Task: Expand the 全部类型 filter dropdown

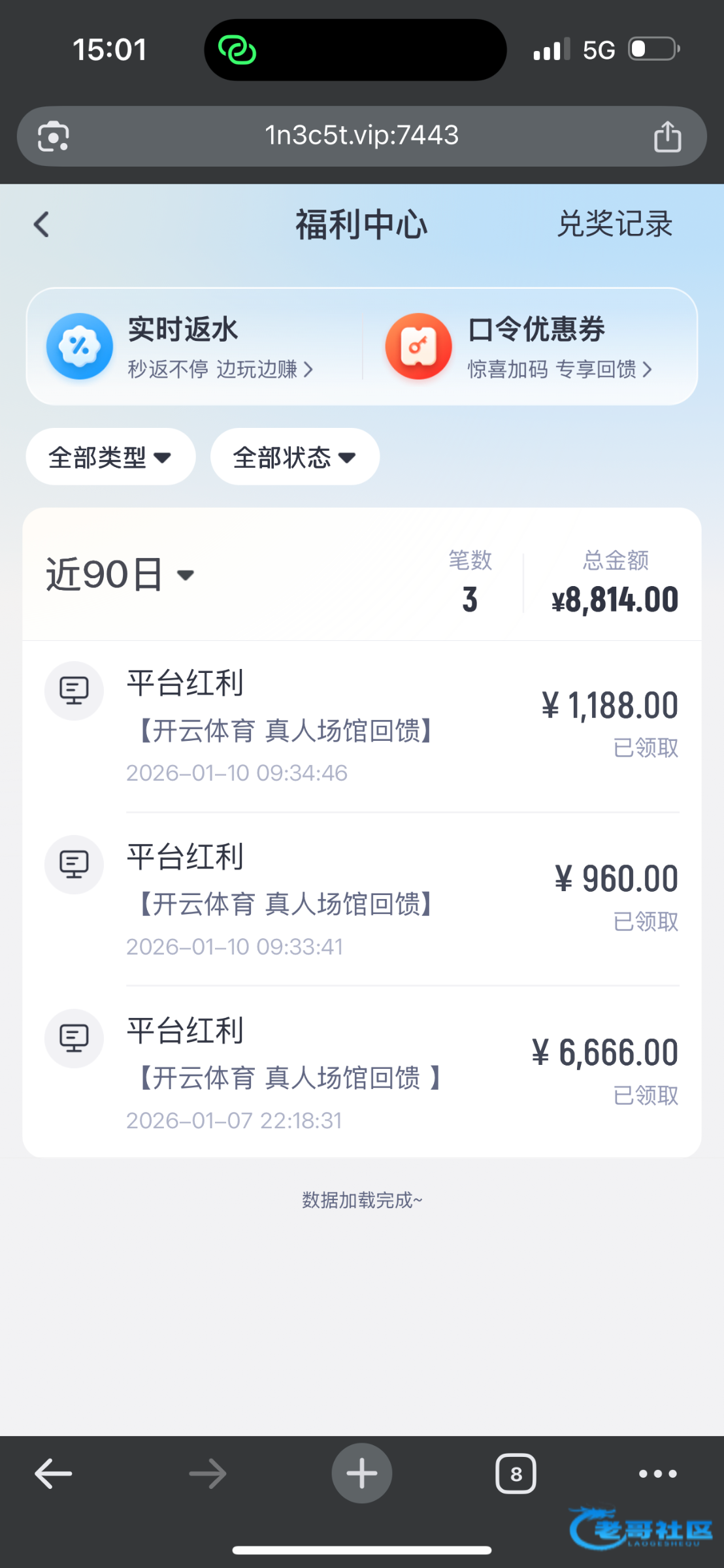Action: (x=110, y=457)
